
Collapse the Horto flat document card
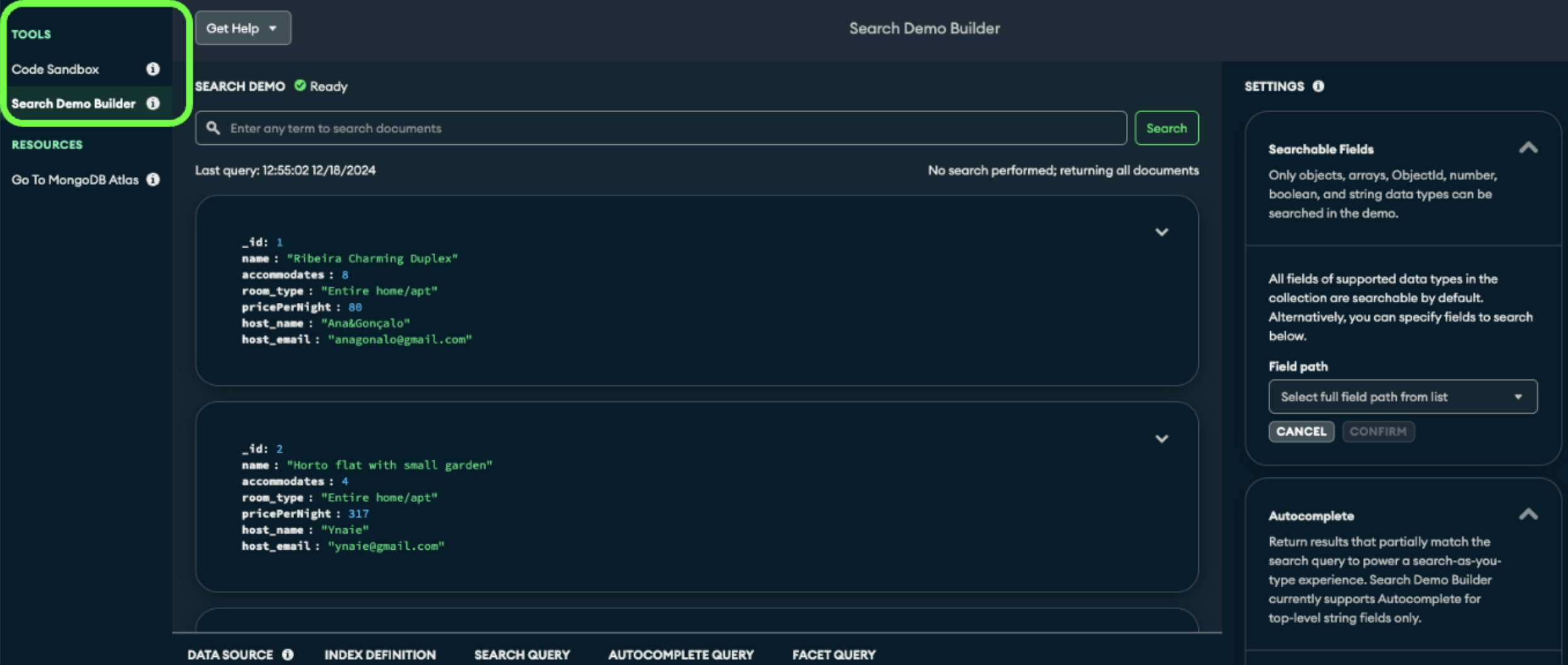pos(1162,438)
